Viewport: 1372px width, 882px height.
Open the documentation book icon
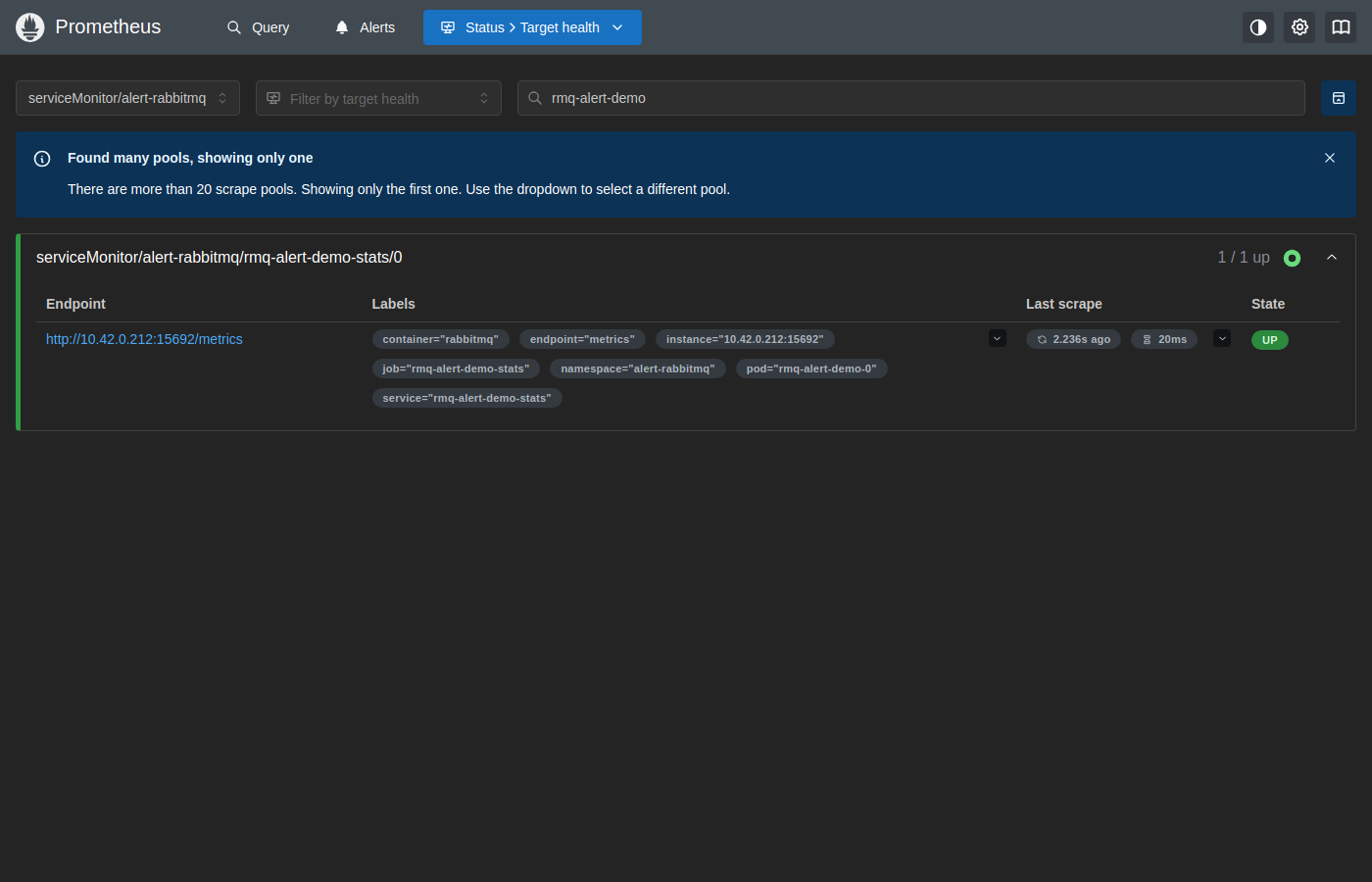click(x=1341, y=27)
